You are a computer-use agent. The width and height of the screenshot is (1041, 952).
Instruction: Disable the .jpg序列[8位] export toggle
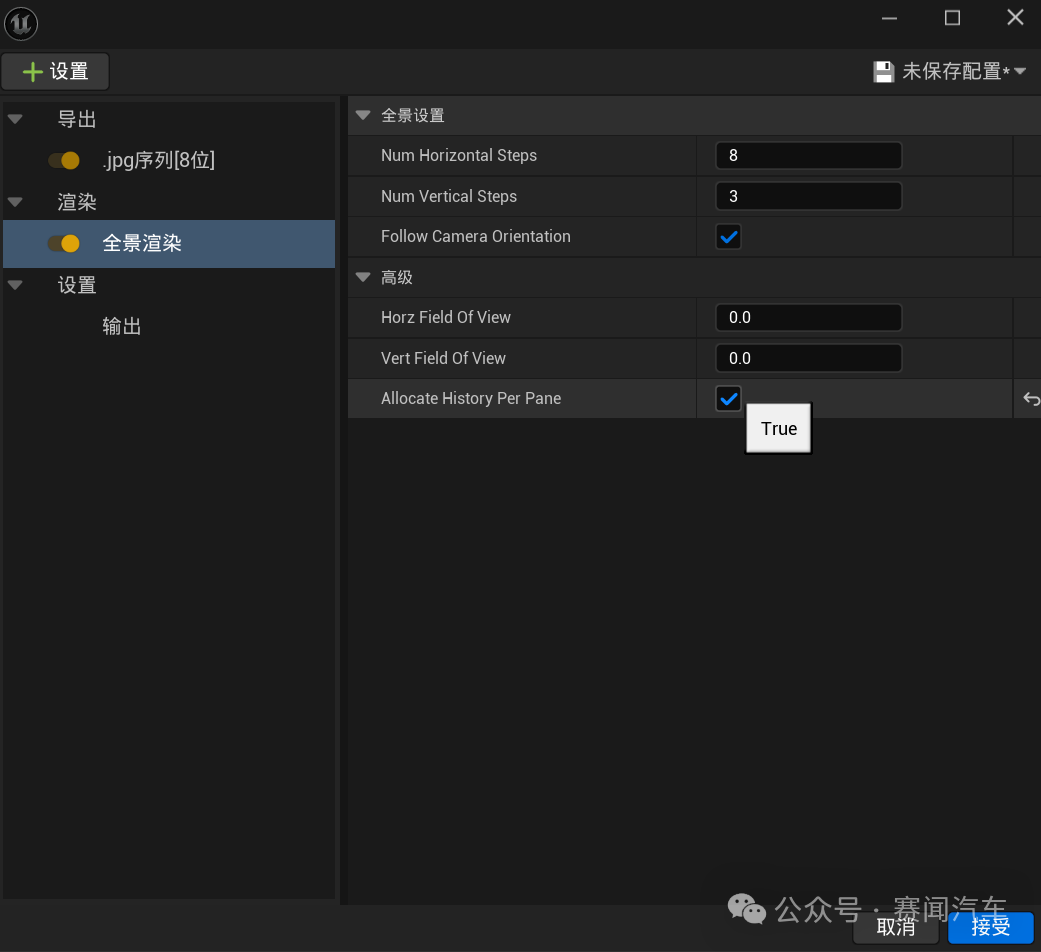coord(65,160)
